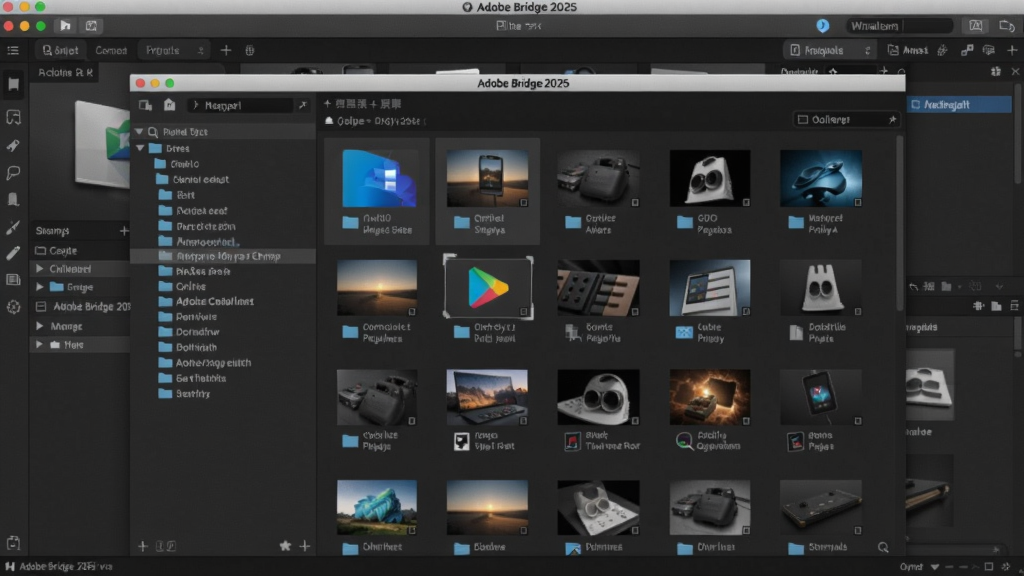Select the highlighted folder row in the tree
Viewport: 1024px width, 576px height.
[x=223, y=256]
